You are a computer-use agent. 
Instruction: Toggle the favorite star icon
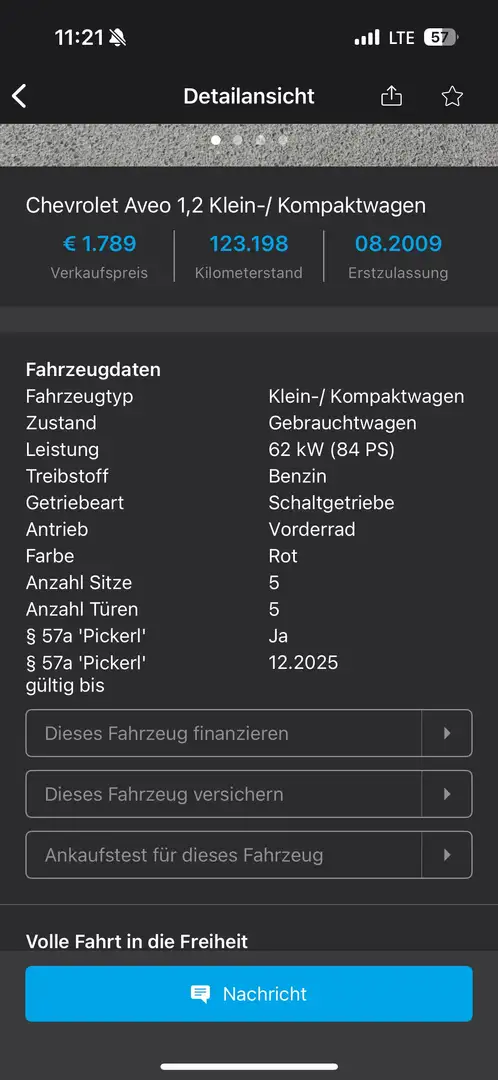pyautogui.click(x=452, y=96)
